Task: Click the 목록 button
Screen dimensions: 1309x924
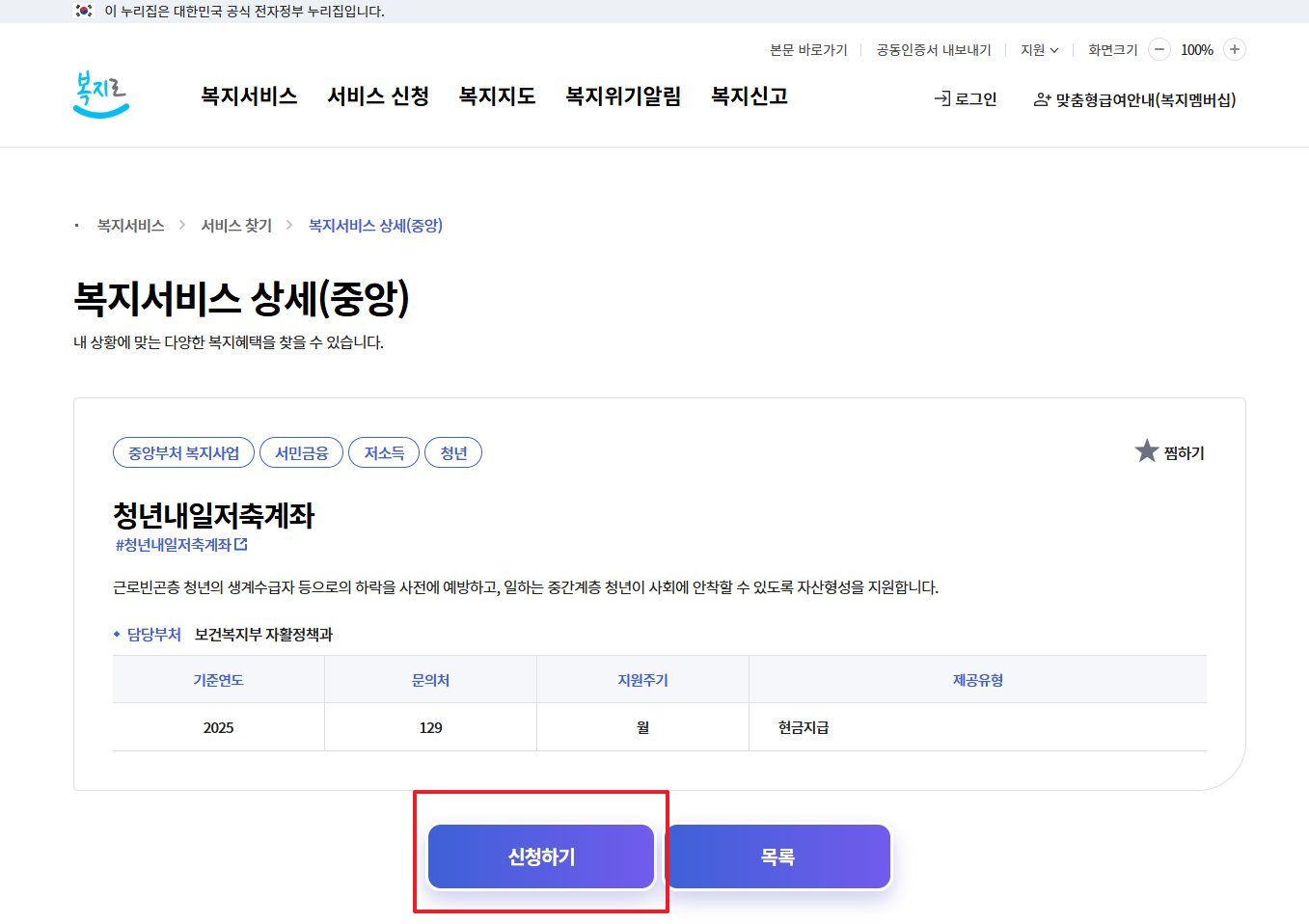Action: (x=777, y=856)
